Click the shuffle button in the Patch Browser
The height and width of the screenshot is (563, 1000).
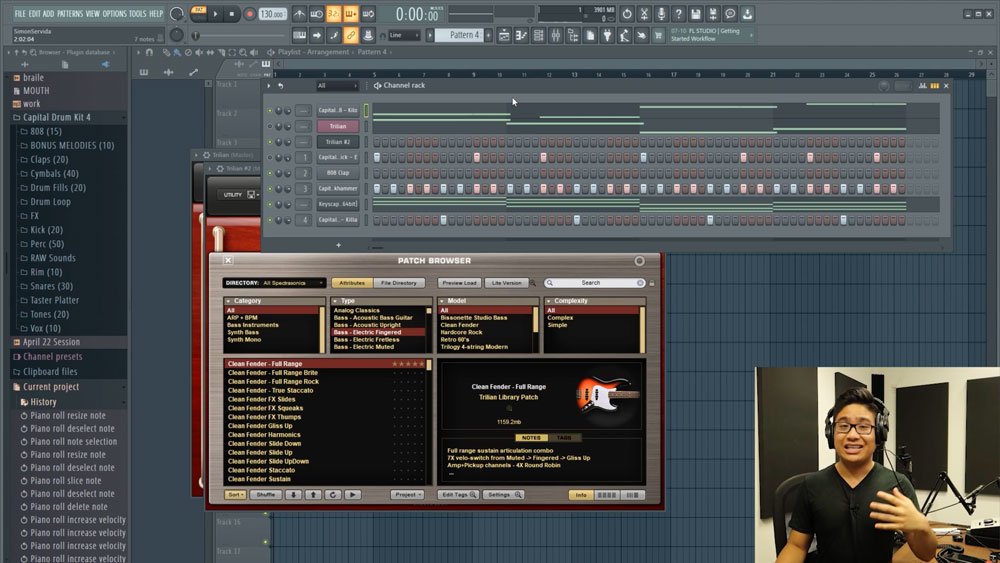point(266,495)
